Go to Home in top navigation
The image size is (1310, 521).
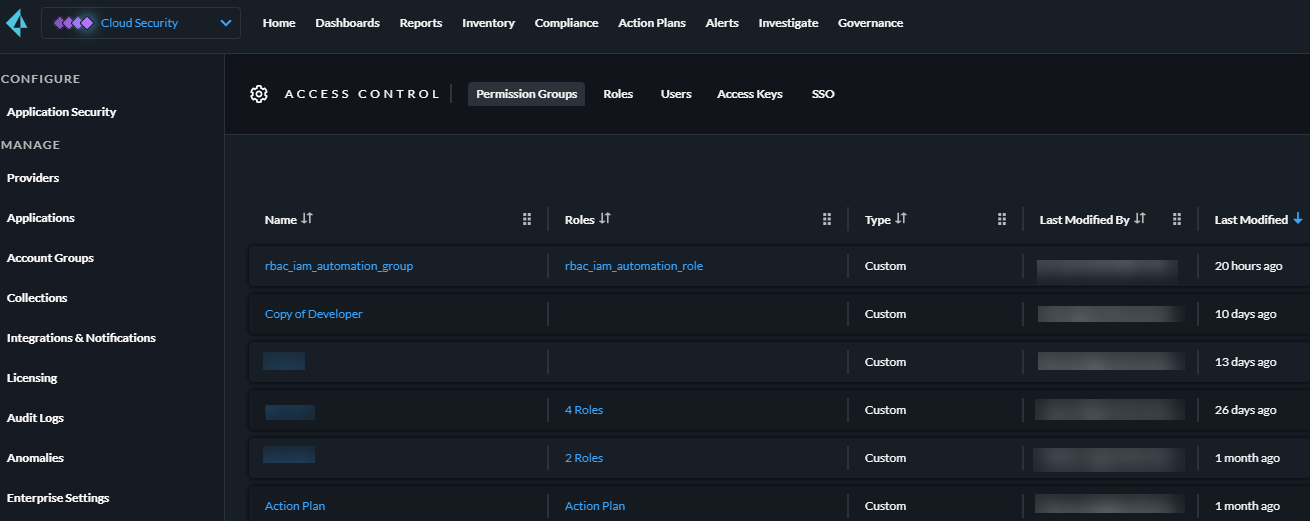click(x=279, y=23)
